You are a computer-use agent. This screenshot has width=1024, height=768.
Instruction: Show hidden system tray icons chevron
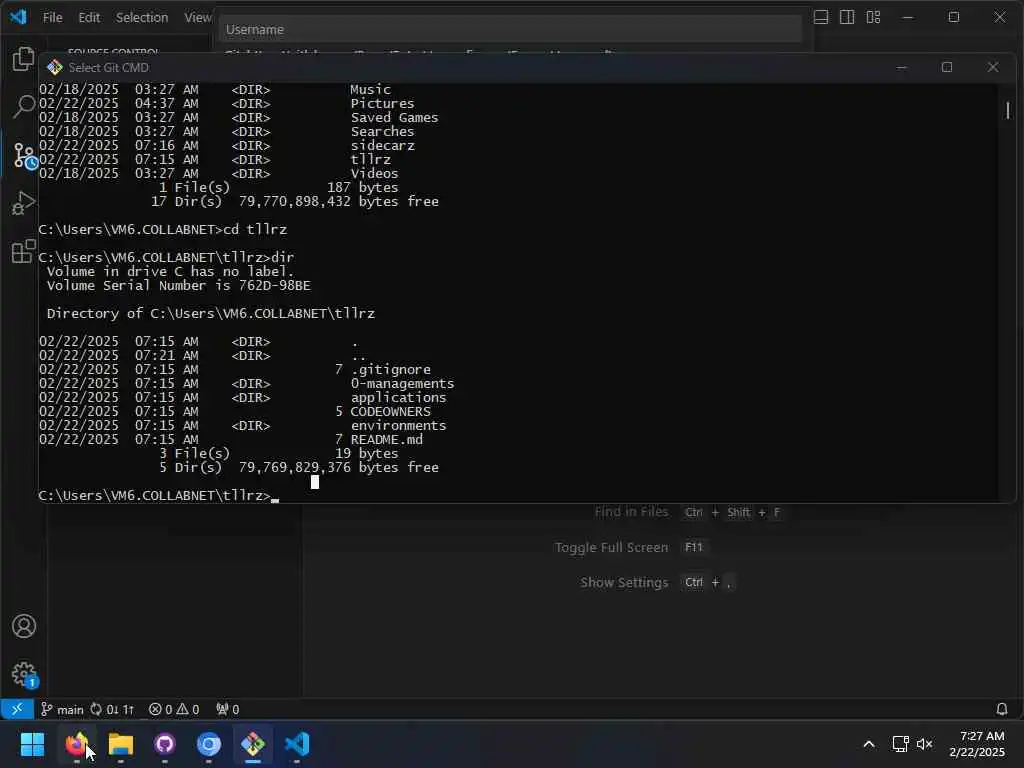869,744
